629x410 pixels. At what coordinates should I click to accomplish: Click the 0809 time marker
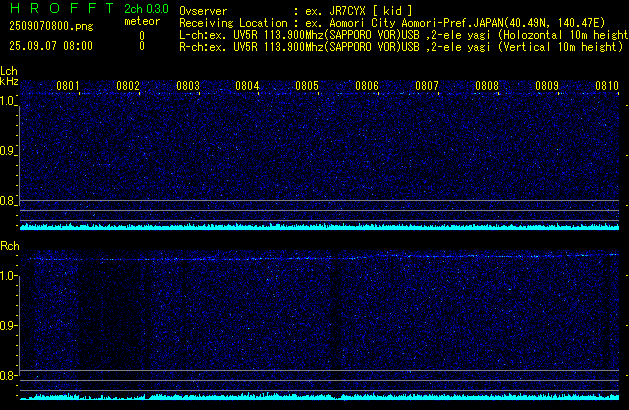coord(547,86)
